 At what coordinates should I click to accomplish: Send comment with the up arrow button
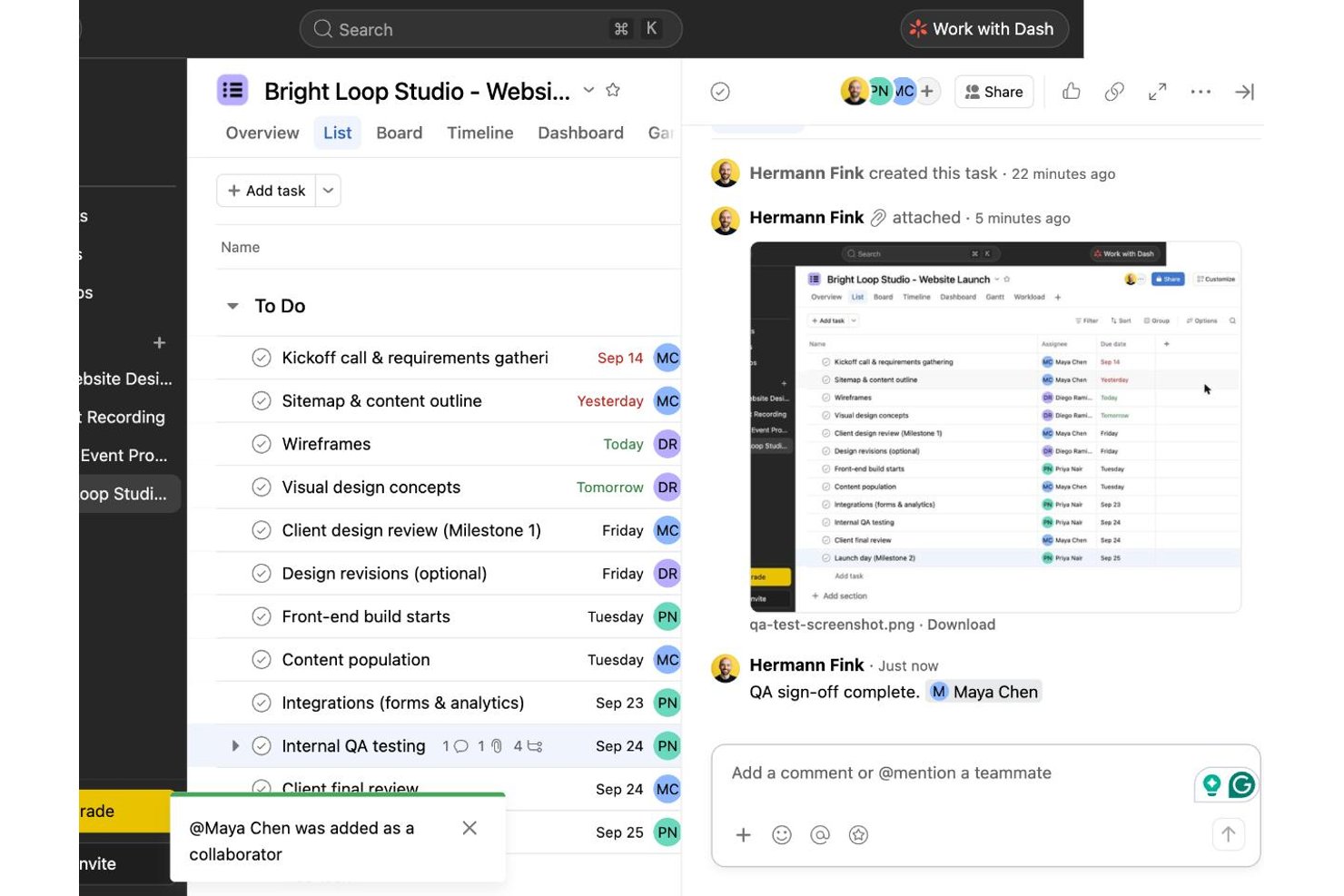coord(1228,834)
